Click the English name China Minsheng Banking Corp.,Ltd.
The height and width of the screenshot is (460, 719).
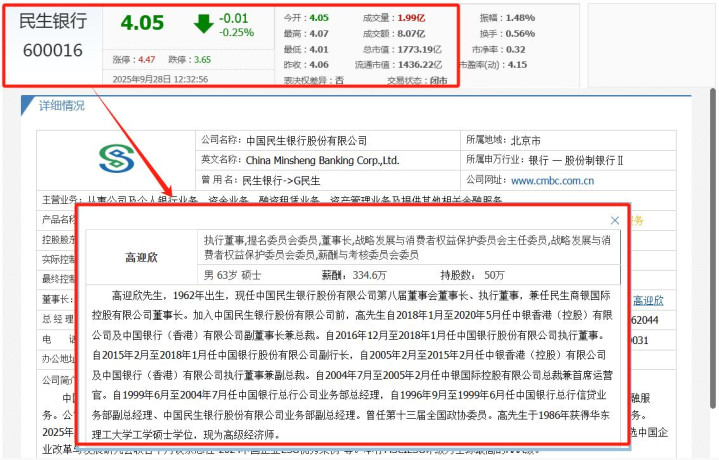point(322,161)
